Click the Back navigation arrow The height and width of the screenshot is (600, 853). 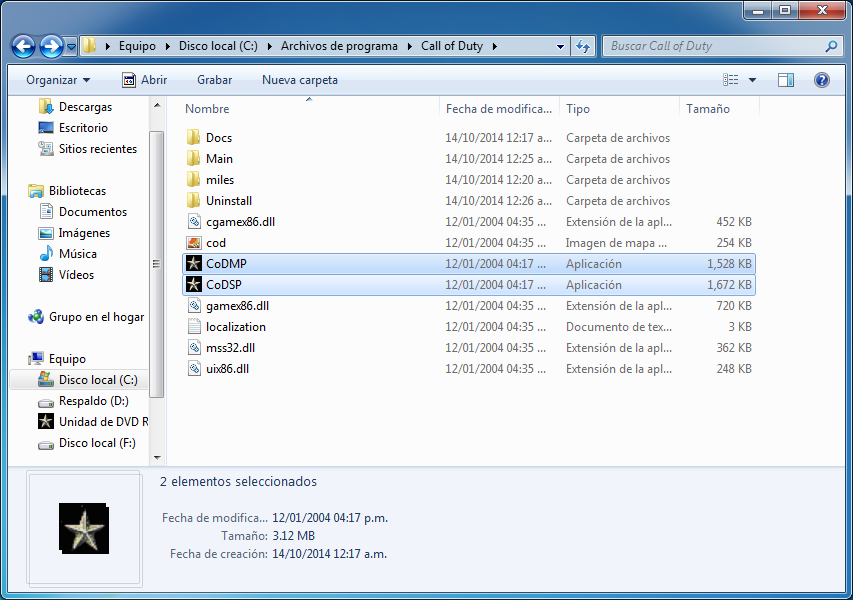pyautogui.click(x=23, y=47)
